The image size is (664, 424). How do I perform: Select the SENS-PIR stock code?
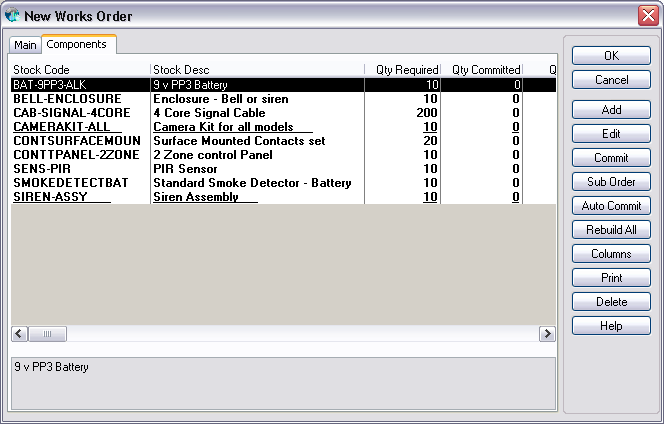coord(42,169)
